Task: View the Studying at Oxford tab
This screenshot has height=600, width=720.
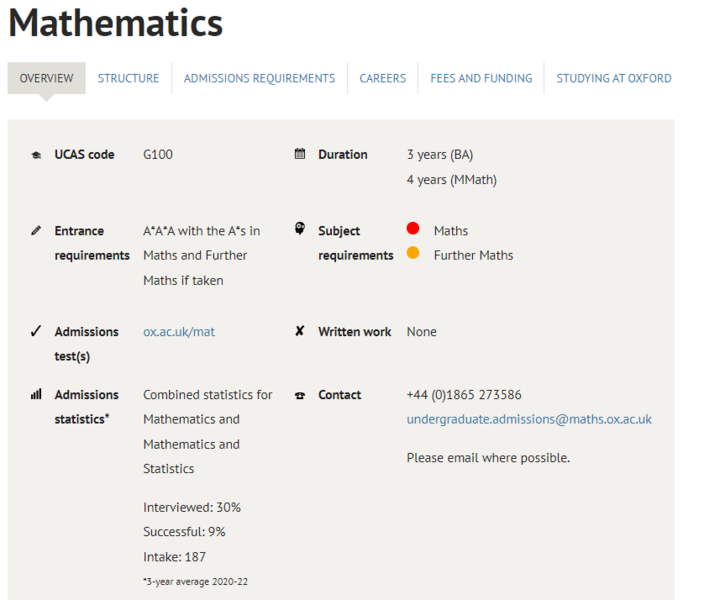Action: coord(613,78)
